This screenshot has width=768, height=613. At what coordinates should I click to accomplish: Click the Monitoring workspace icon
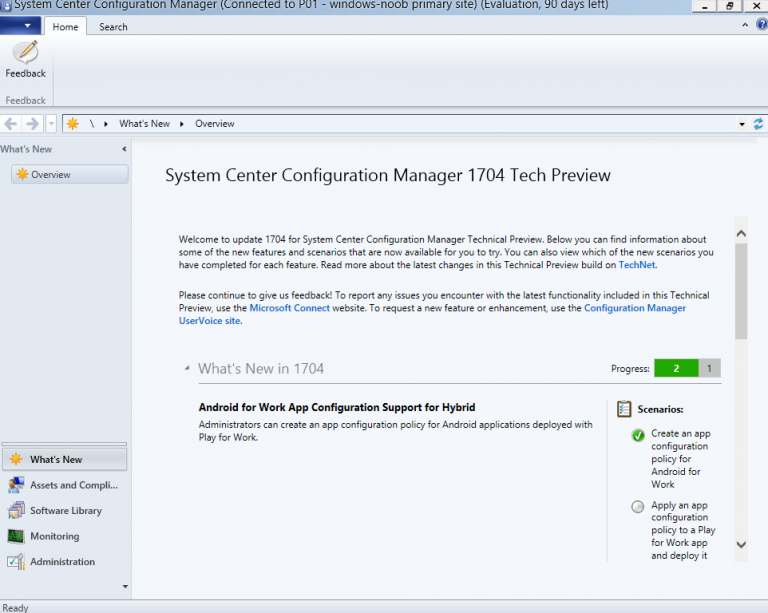pyautogui.click(x=16, y=536)
